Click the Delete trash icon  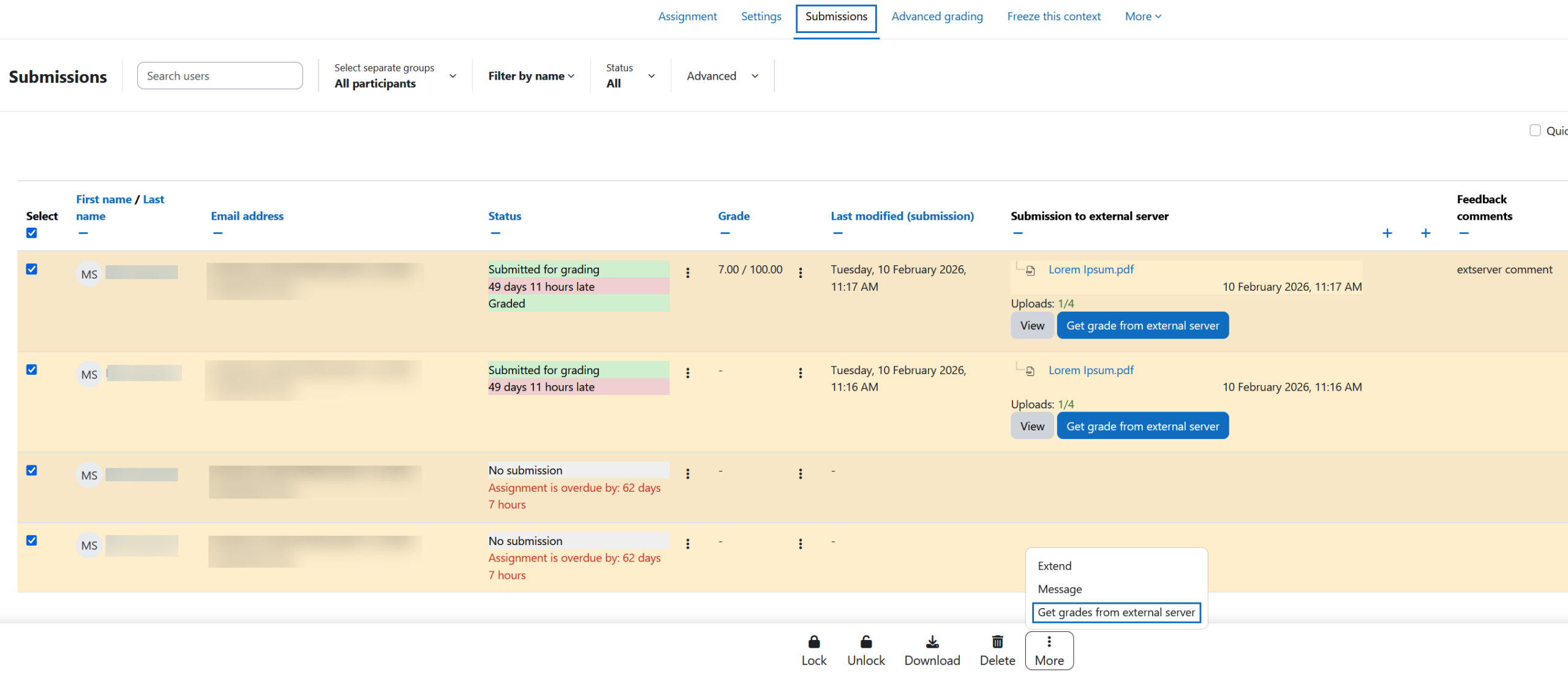997,642
